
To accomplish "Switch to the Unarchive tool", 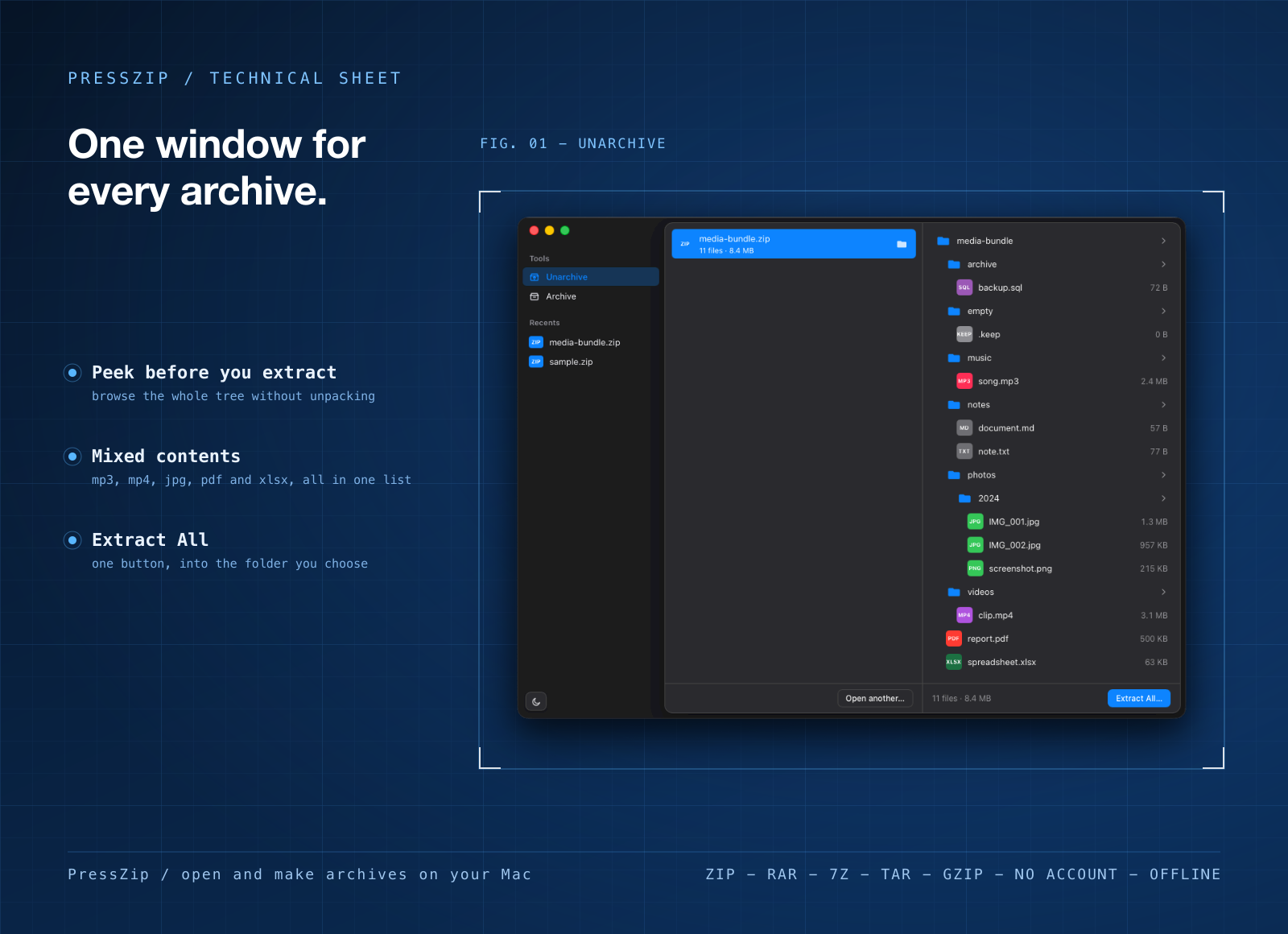I will [x=591, y=277].
